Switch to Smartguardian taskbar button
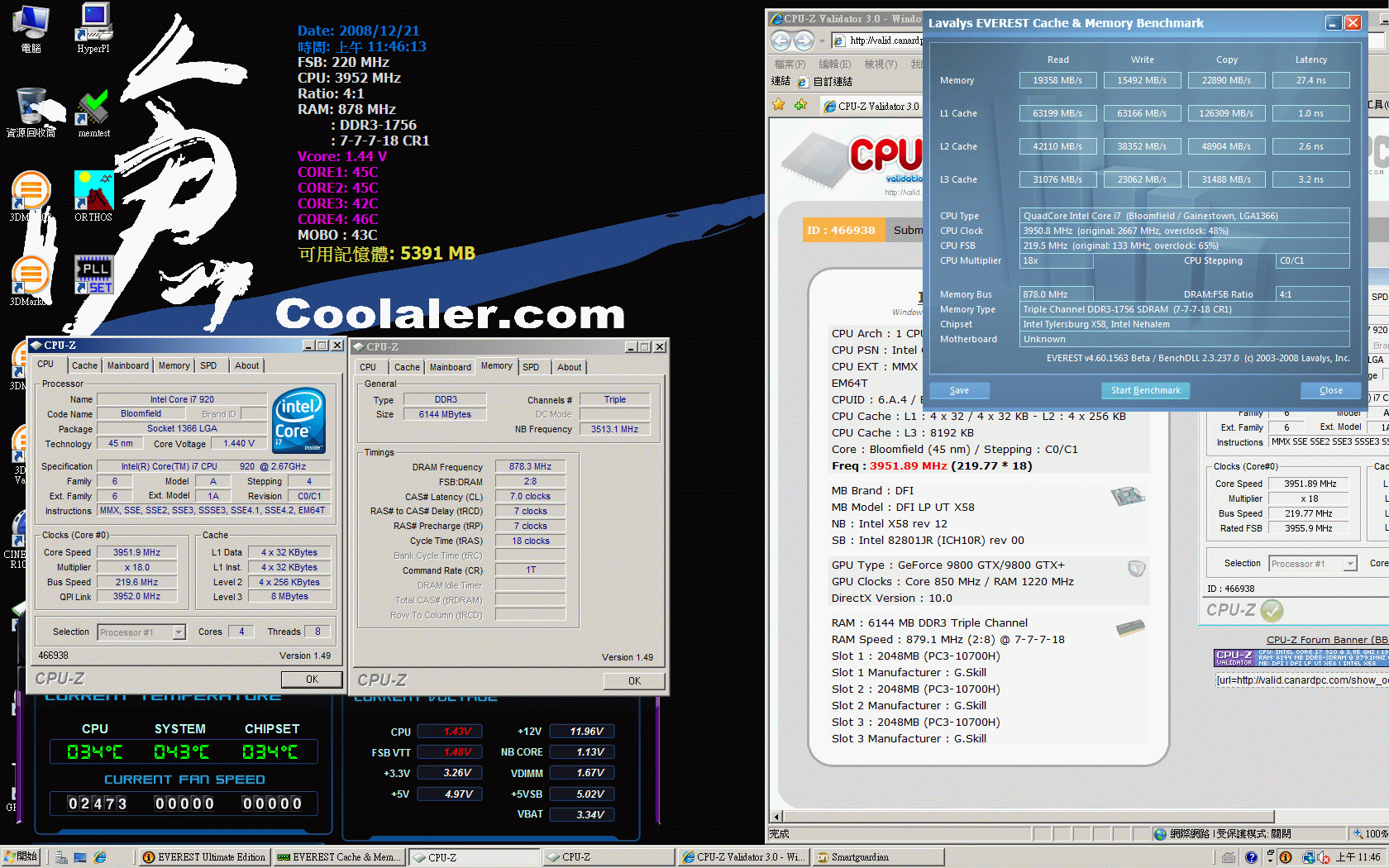The image size is (1389, 868). pos(877,857)
